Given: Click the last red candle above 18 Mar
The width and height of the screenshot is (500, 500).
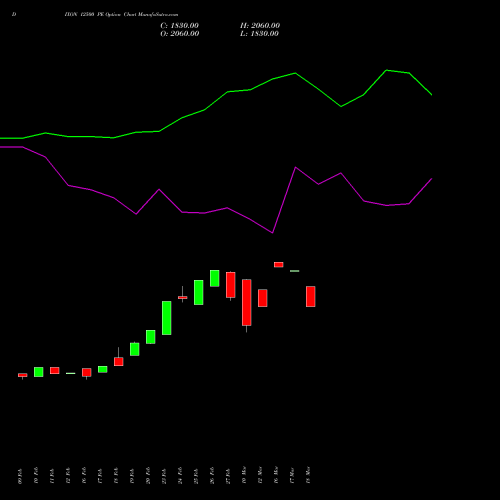Looking at the screenshot, I should tap(311, 296).
